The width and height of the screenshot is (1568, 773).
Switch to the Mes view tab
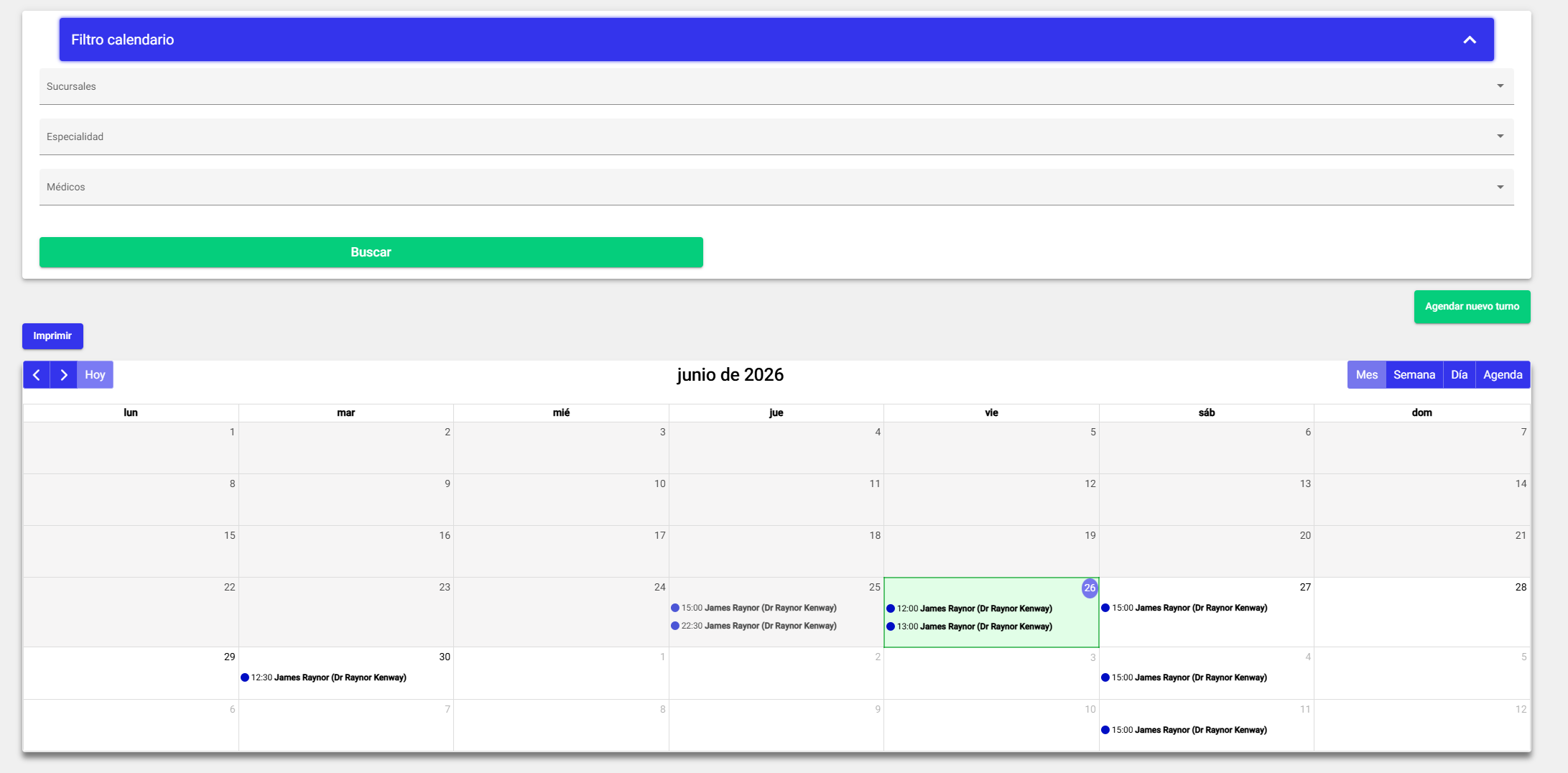tap(1367, 375)
